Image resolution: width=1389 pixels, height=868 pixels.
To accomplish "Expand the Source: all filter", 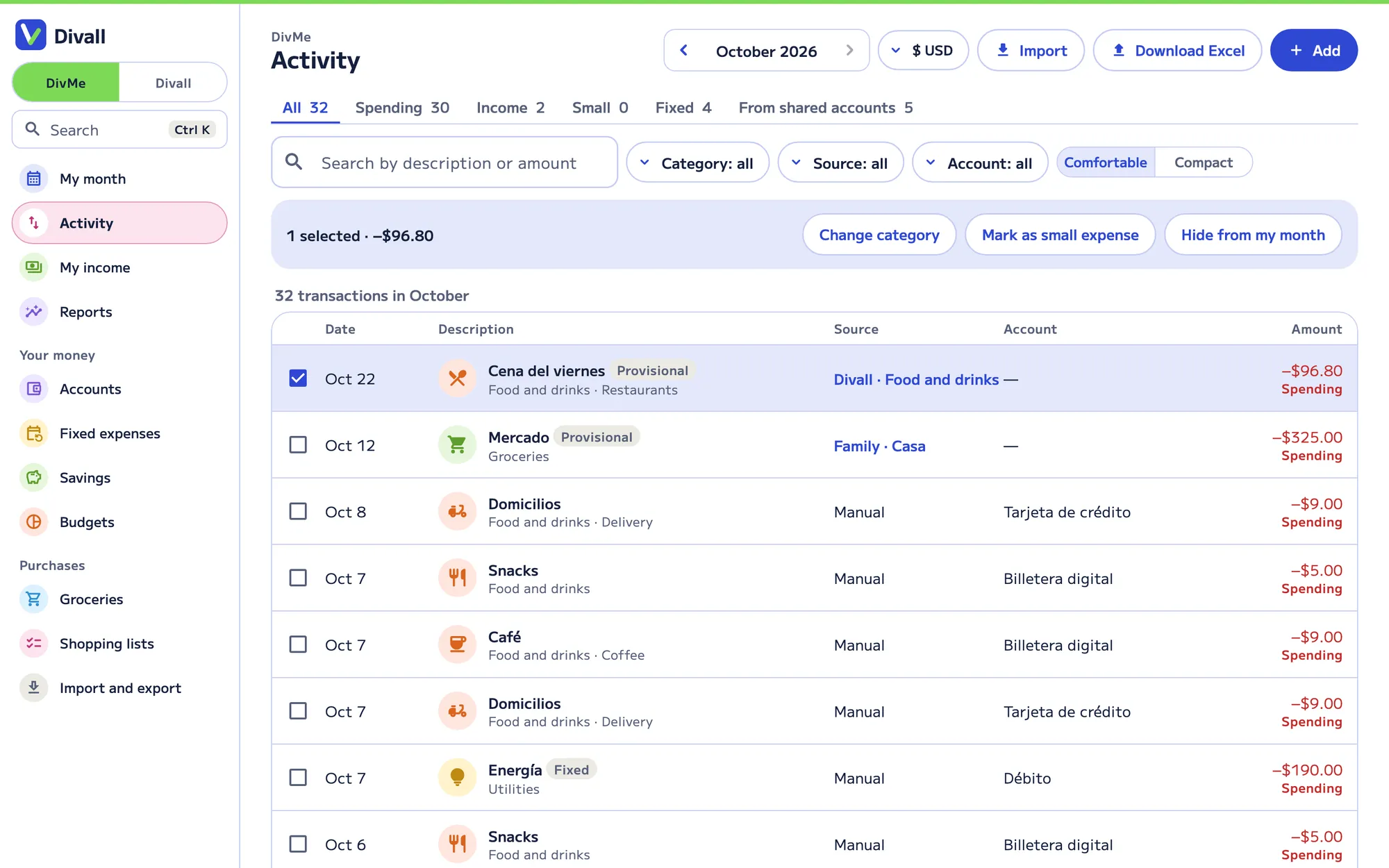I will 840,163.
